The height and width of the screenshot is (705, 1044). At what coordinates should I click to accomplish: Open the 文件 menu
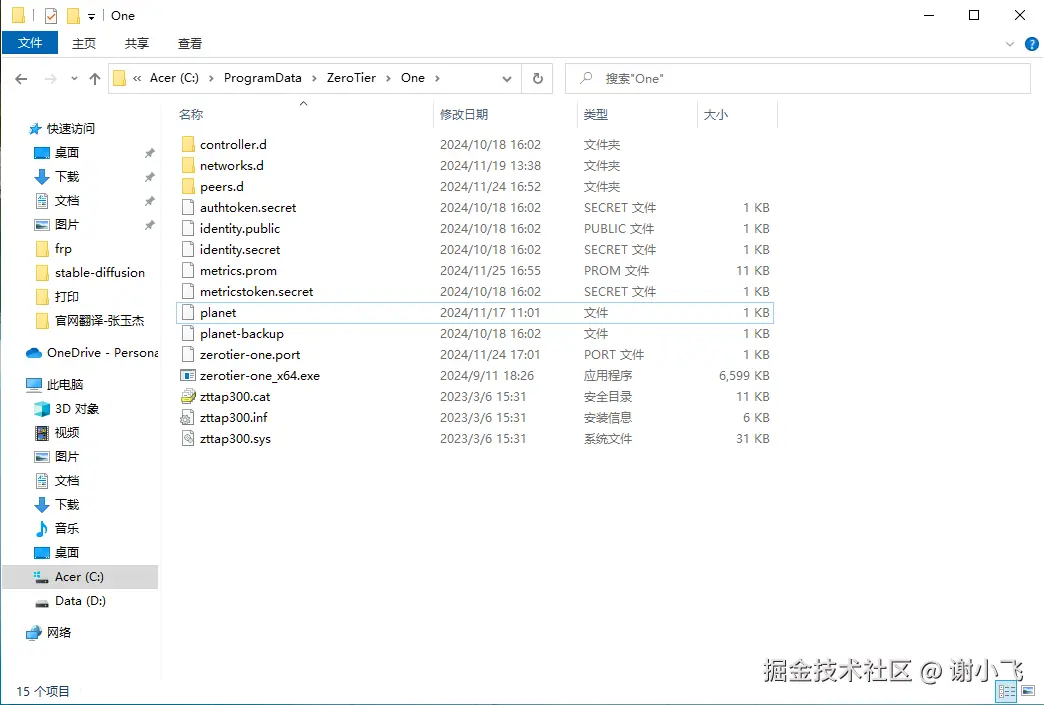[x=31, y=43]
